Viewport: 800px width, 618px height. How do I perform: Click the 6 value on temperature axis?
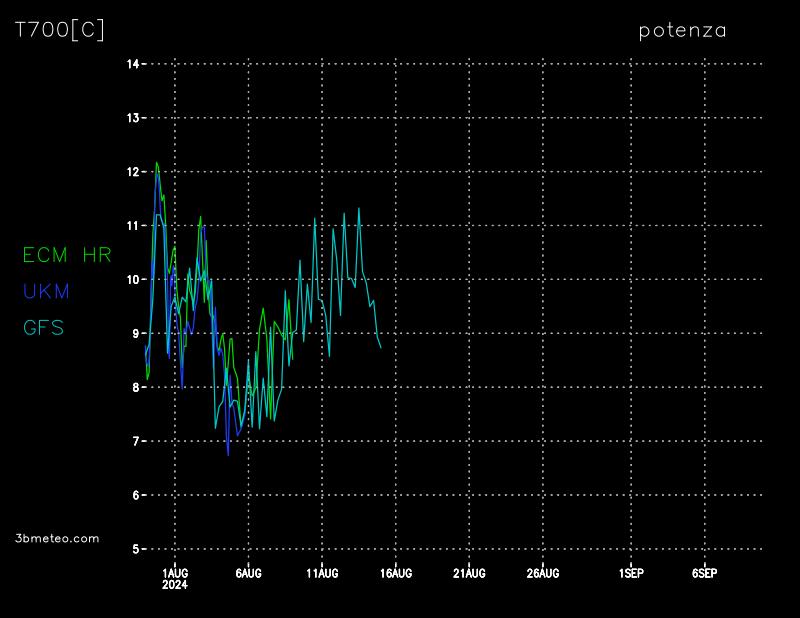[135, 495]
